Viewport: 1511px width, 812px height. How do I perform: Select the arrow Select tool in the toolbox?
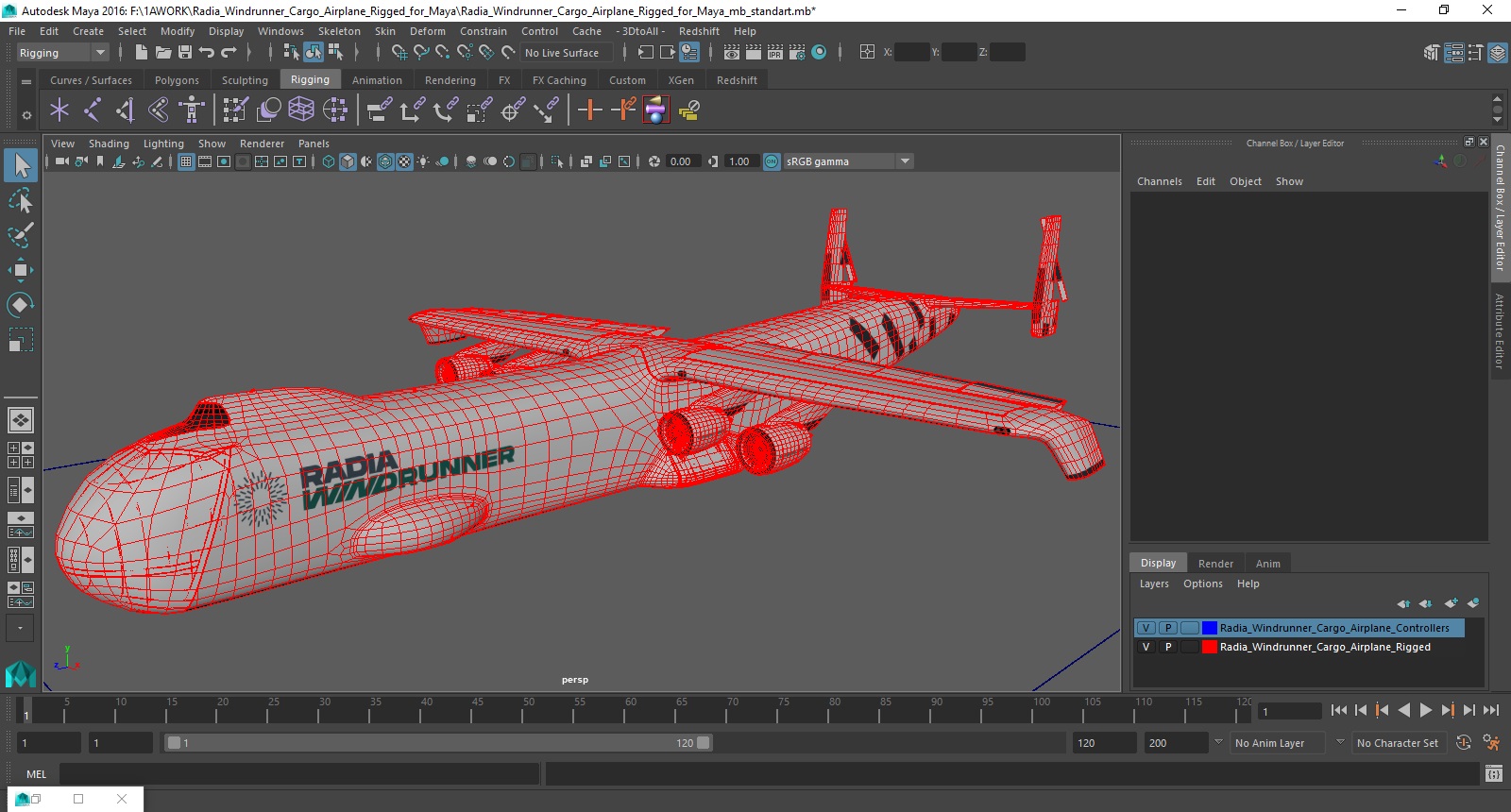pyautogui.click(x=20, y=166)
